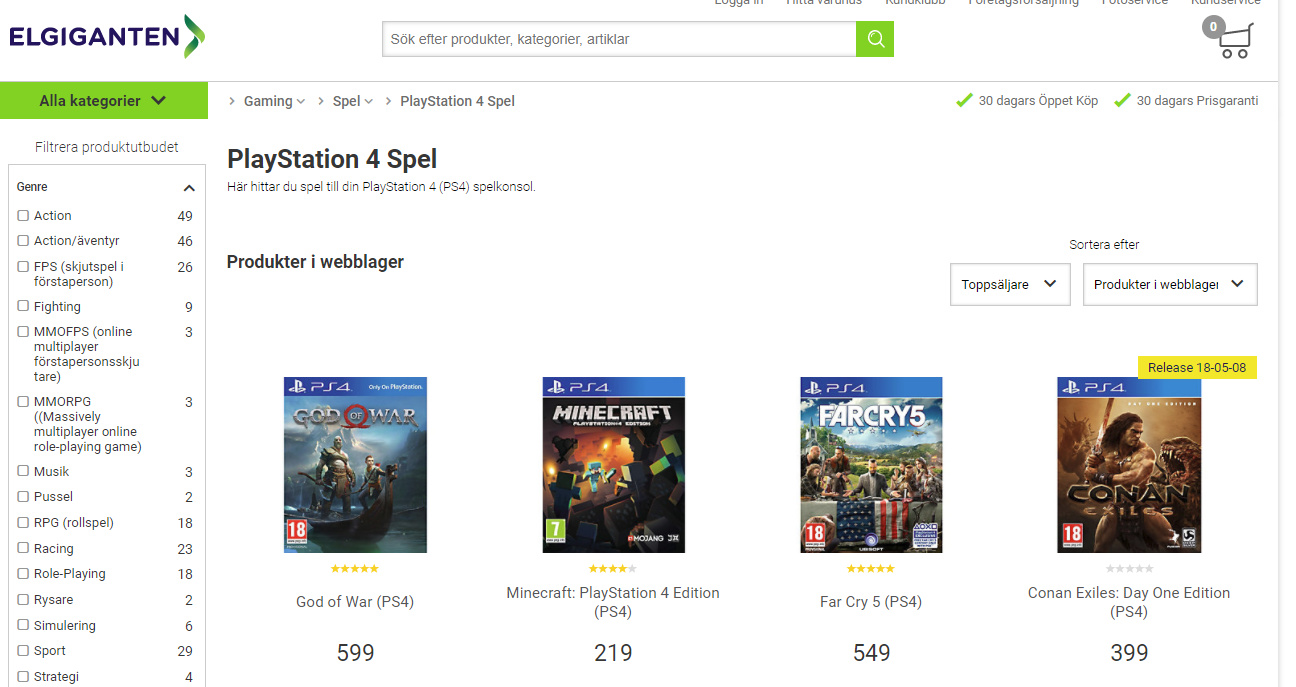Expand the Alla kategorier menu
The height and width of the screenshot is (687, 1296).
(x=104, y=100)
